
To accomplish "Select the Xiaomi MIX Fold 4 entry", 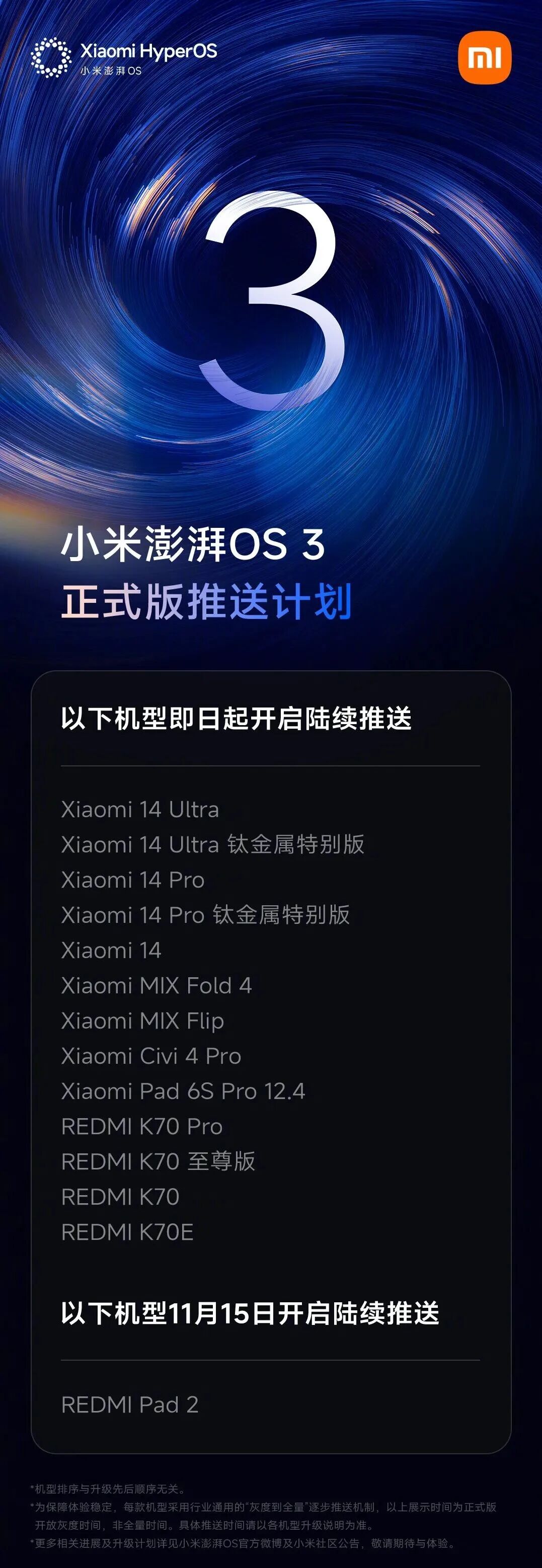I will 157,985.
